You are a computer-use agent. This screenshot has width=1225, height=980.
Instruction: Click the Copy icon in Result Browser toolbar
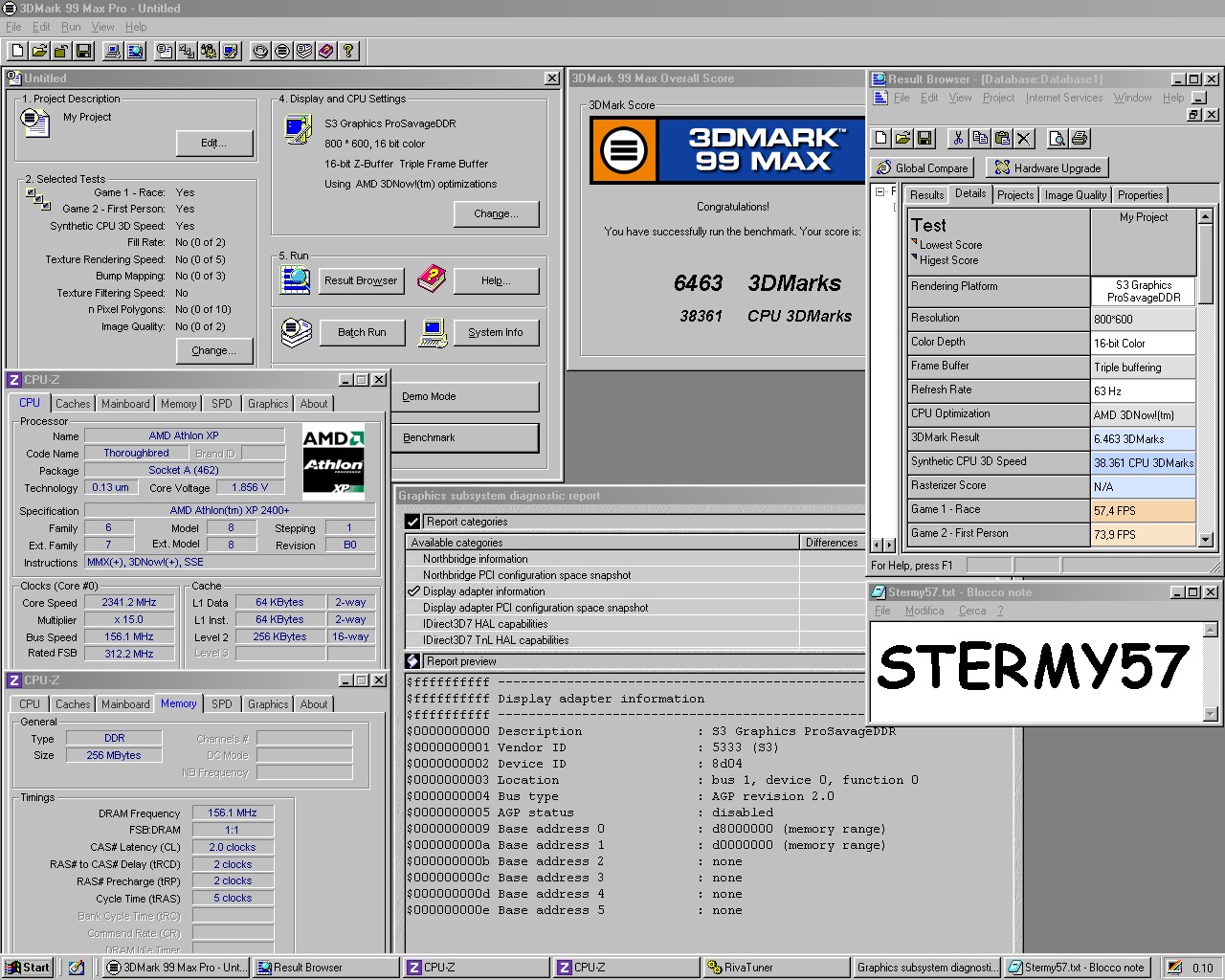tap(980, 139)
